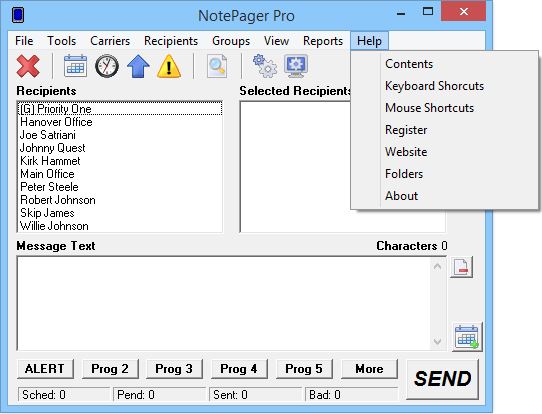Click the Prog 2 button

pyautogui.click(x=110, y=369)
